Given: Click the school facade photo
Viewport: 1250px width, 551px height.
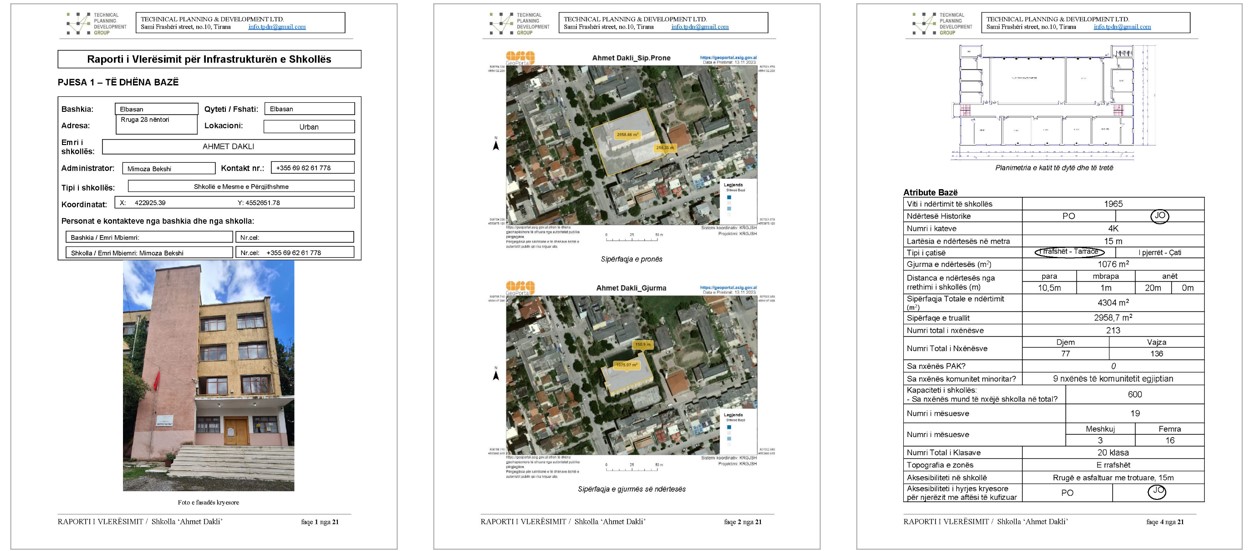Looking at the screenshot, I should pos(208,375).
